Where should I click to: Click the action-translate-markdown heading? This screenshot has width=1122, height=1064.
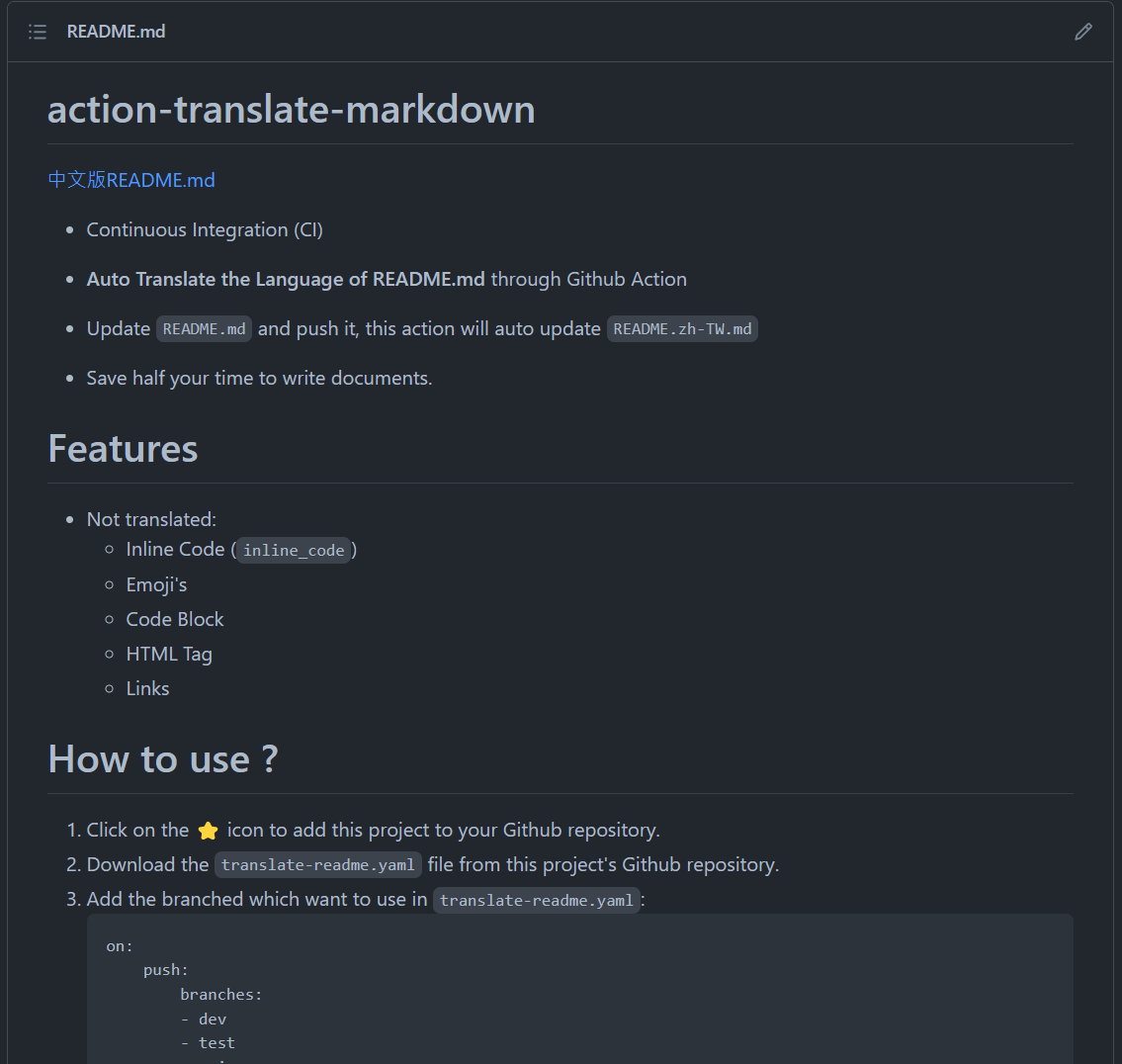coord(291,109)
